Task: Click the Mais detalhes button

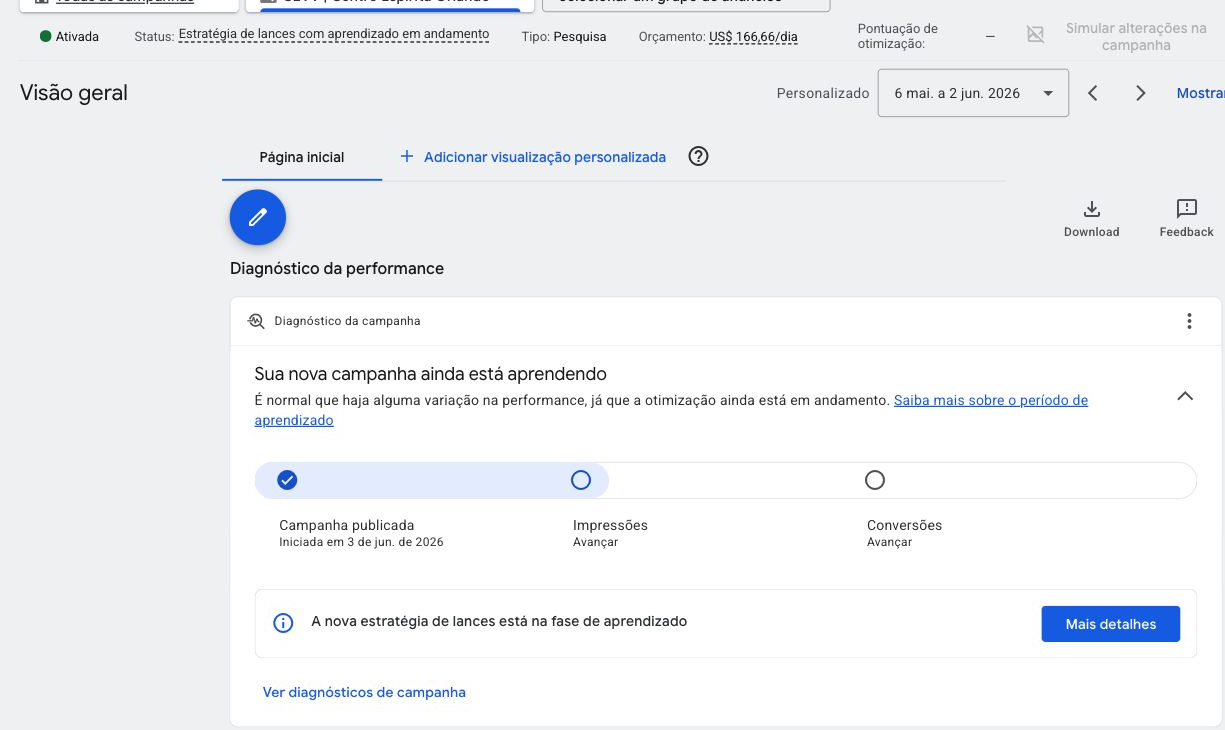Action: point(1111,624)
